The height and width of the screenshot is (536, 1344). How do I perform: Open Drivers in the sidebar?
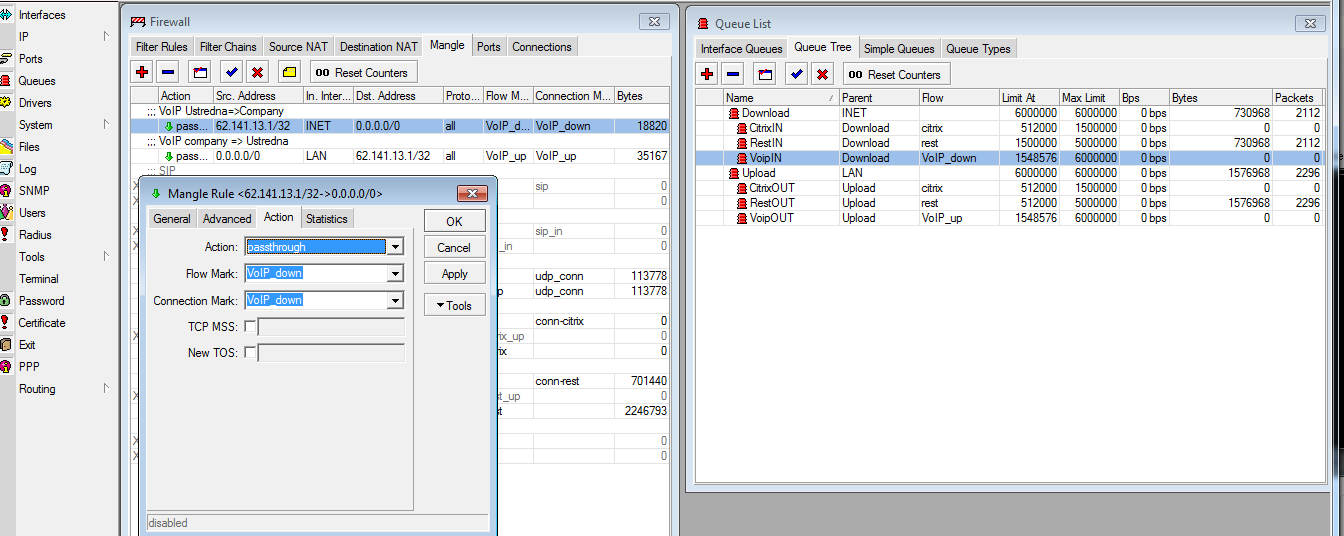point(35,103)
